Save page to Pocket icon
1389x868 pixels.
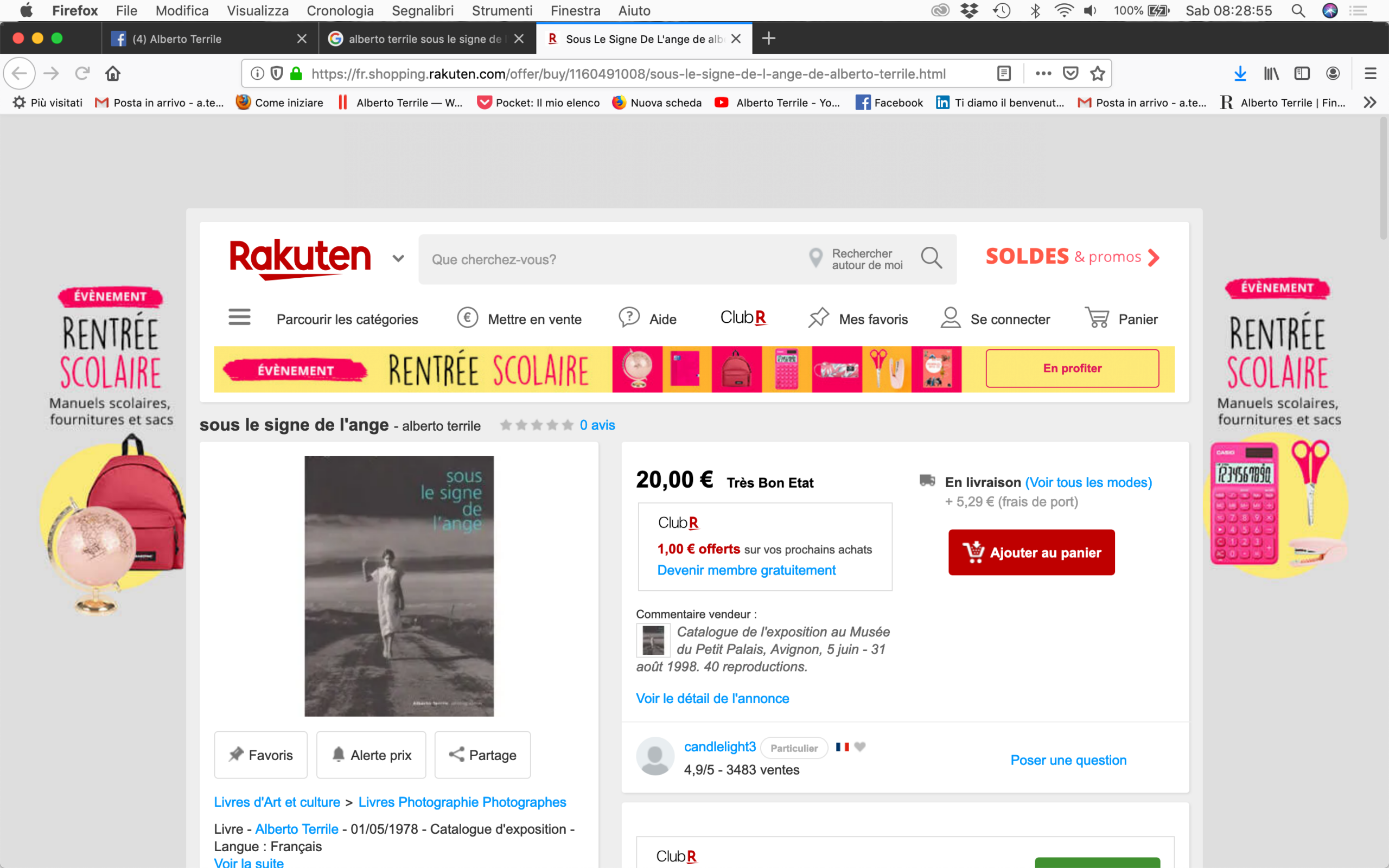pyautogui.click(x=1071, y=73)
